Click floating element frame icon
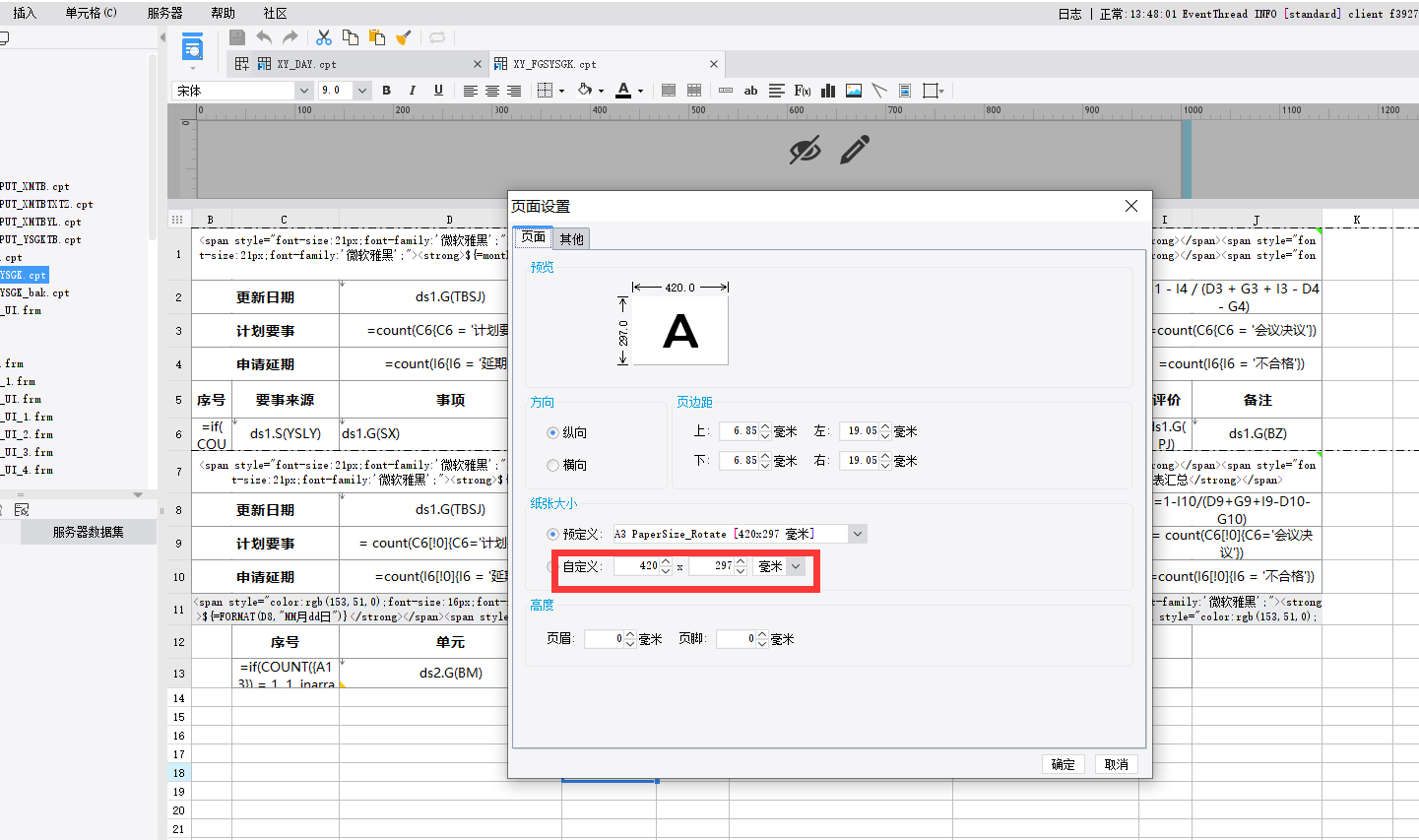Image resolution: width=1419 pixels, height=840 pixels. coord(930,91)
